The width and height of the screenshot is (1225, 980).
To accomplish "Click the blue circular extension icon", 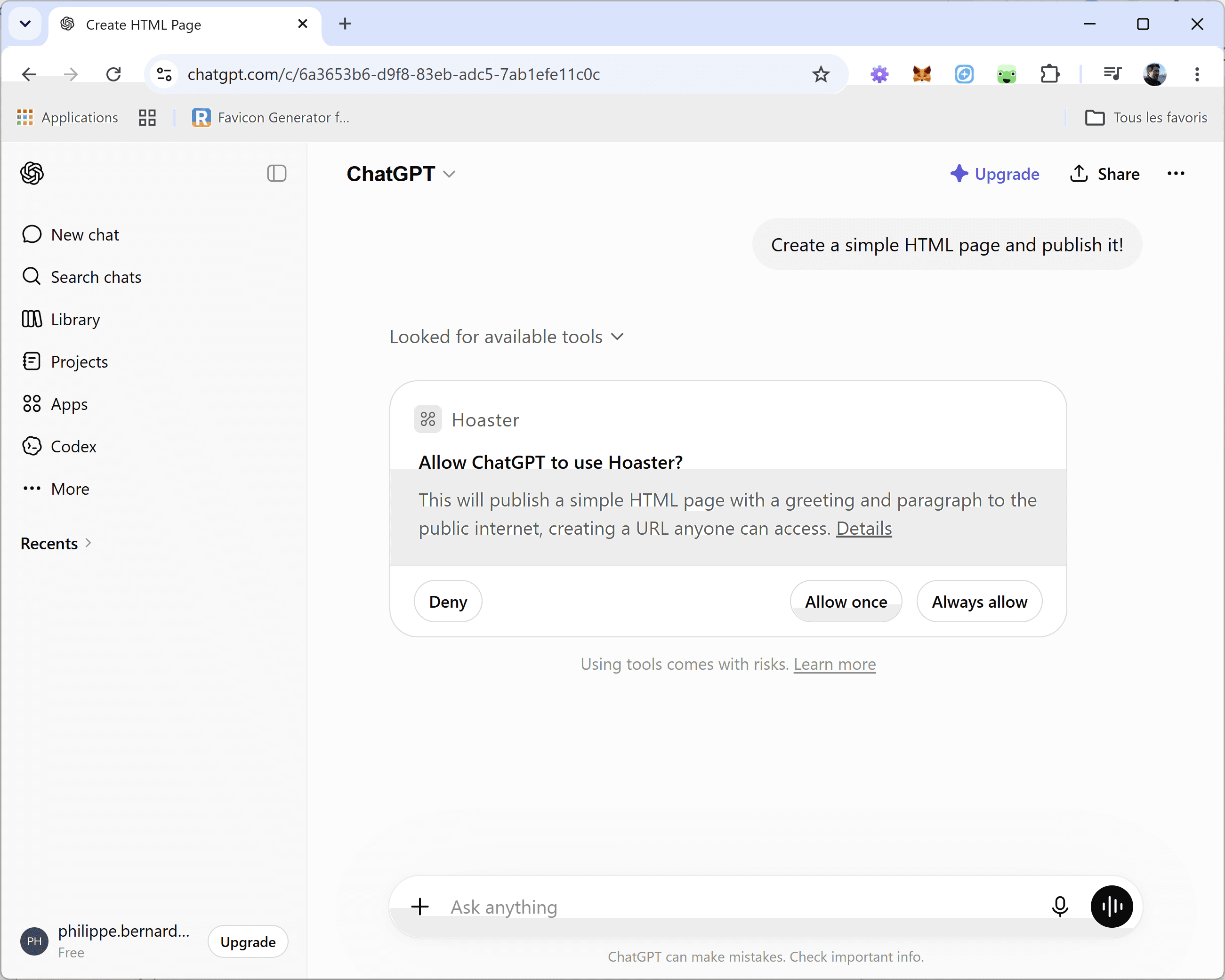I will 964,74.
